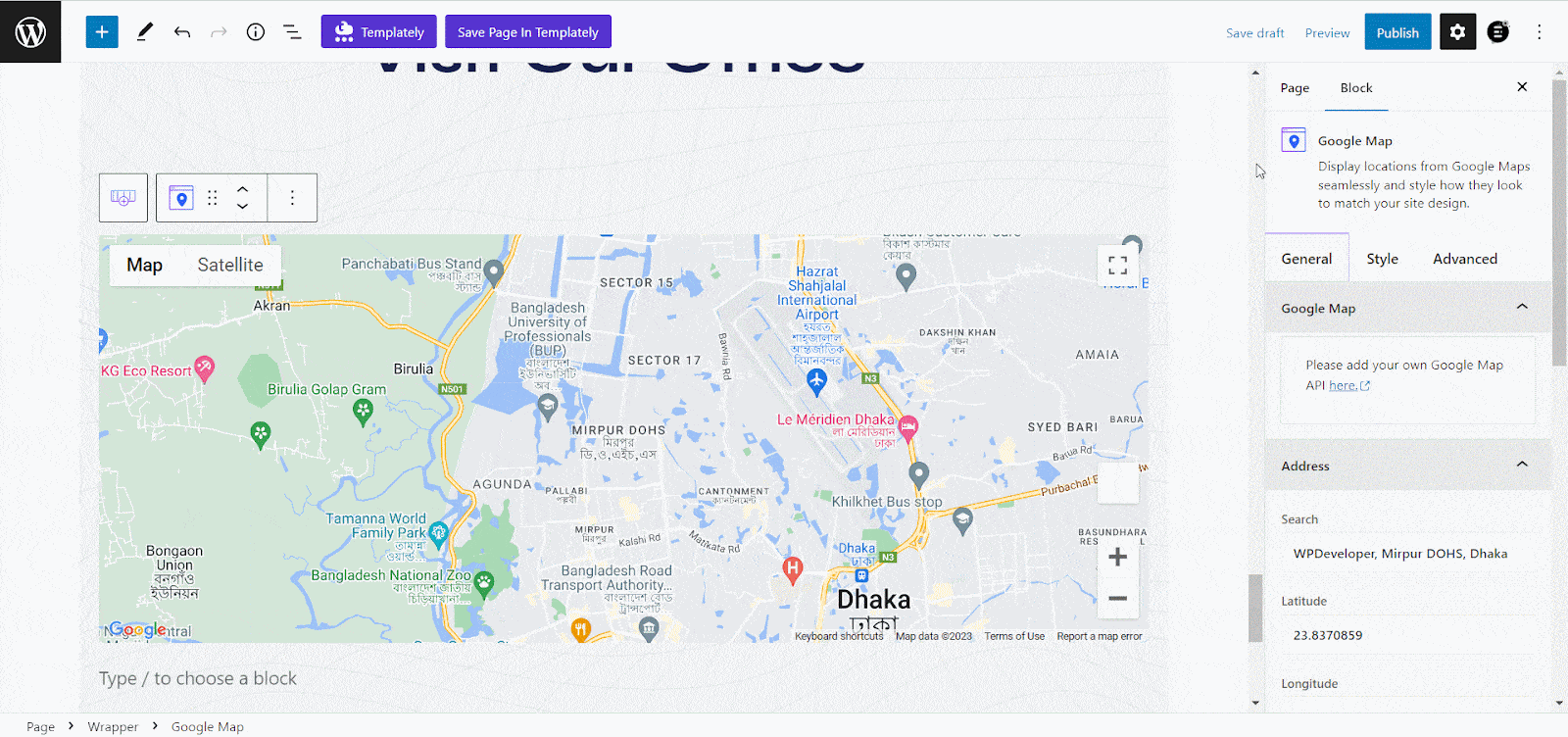Undo the last change
The height and width of the screenshot is (737, 1568).
point(182,31)
